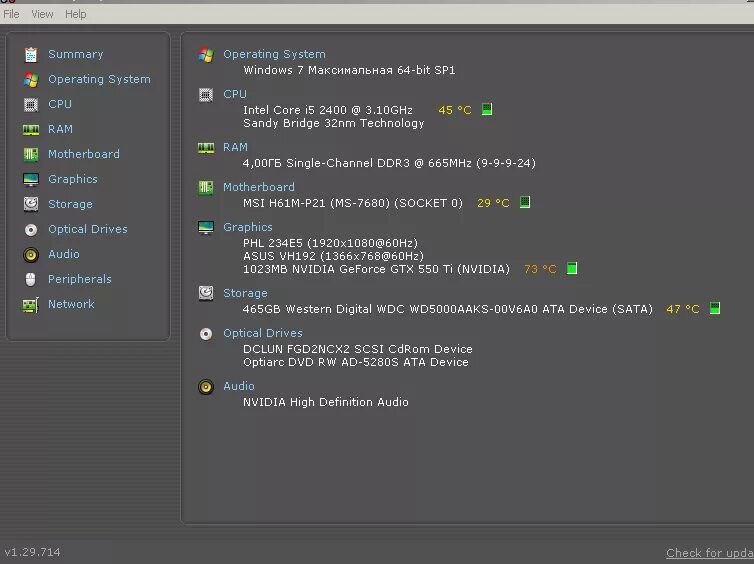754x564 pixels.
Task: Click the Optical Drives disc icon in sidebar
Action: tap(31, 230)
